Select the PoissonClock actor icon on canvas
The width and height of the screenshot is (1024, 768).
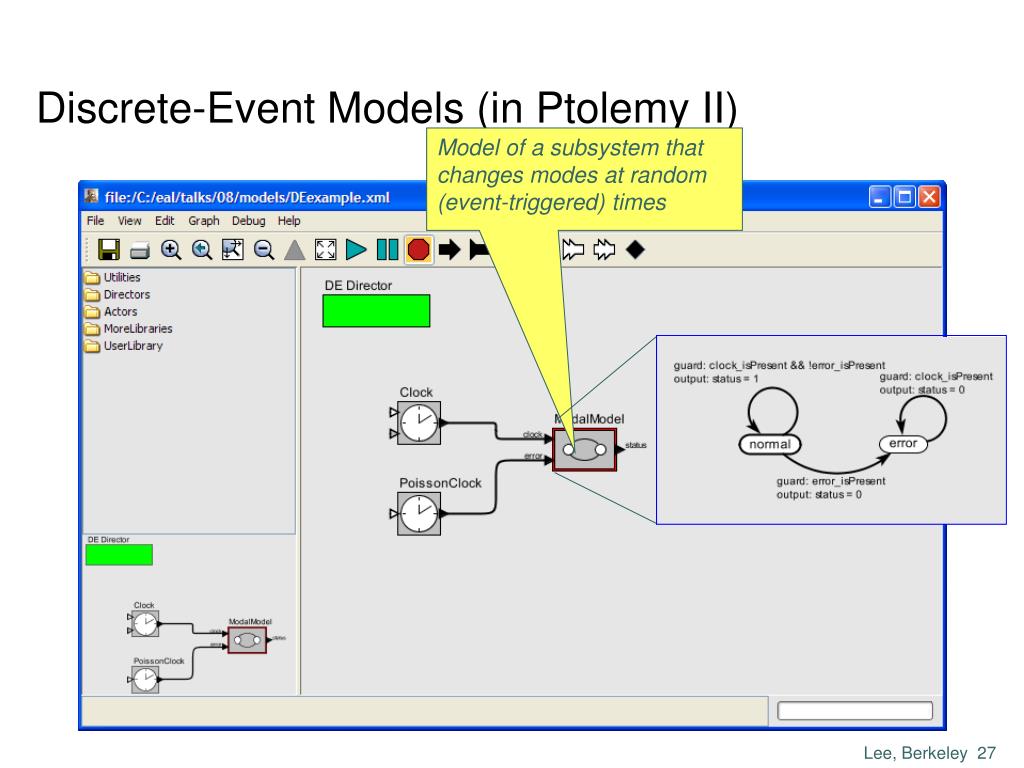[419, 514]
